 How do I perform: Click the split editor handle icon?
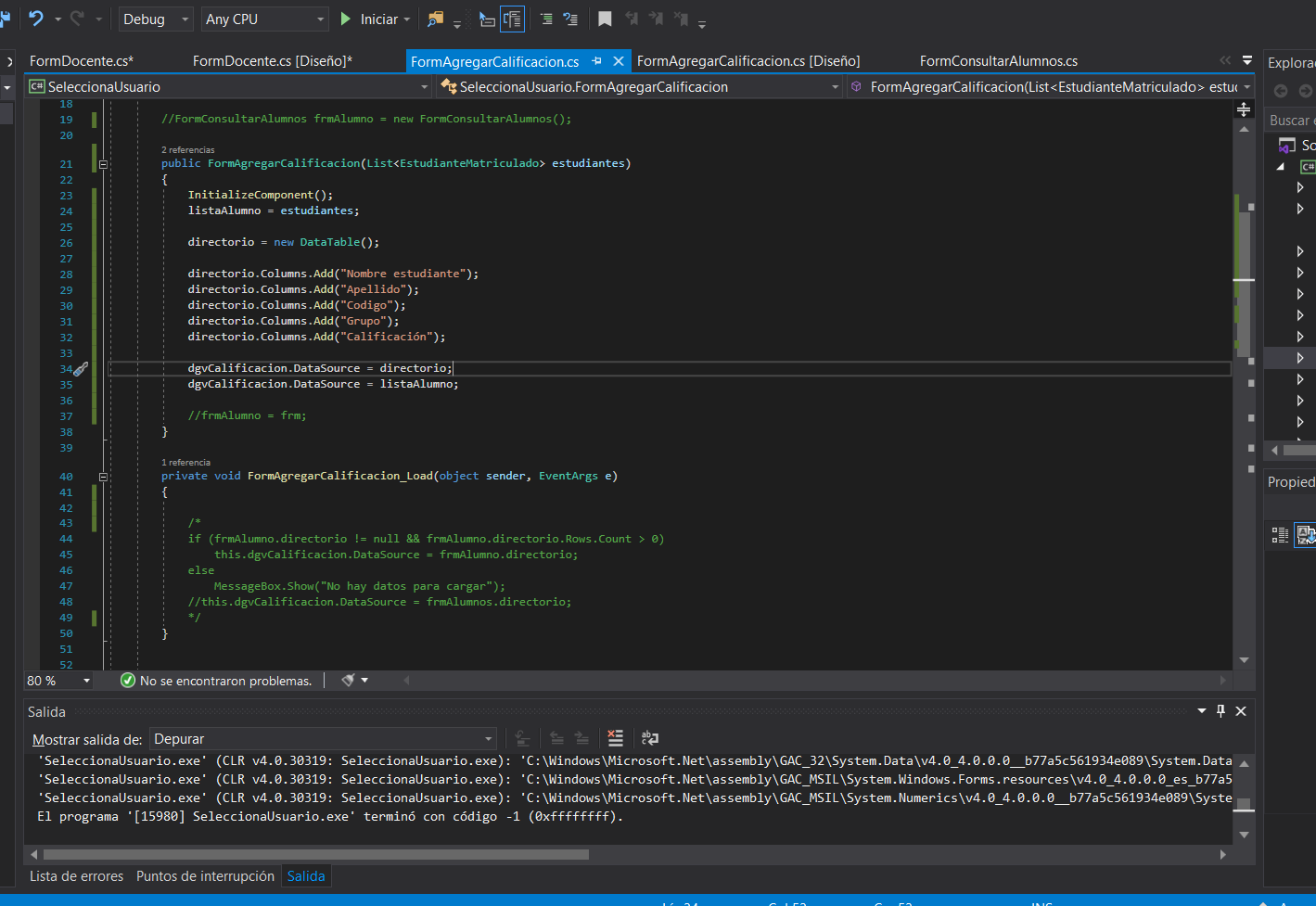pos(1244,109)
